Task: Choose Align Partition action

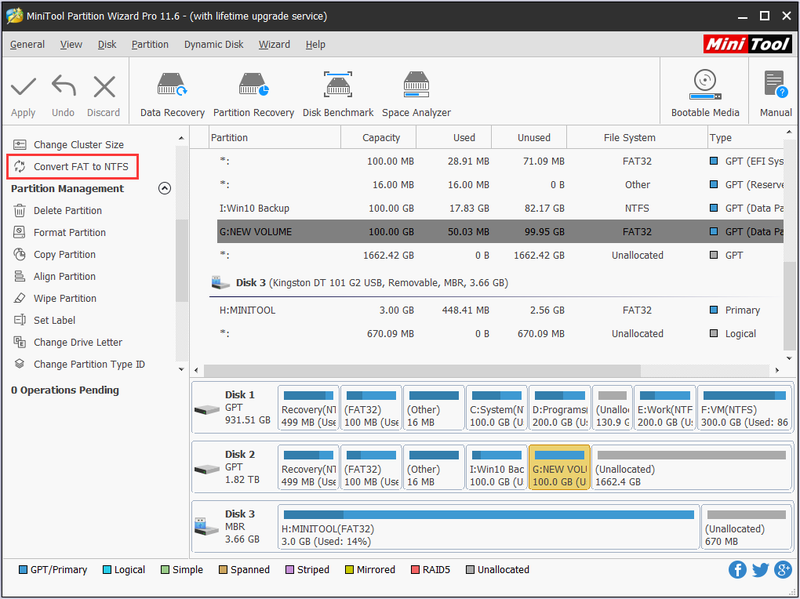Action: tap(54, 277)
